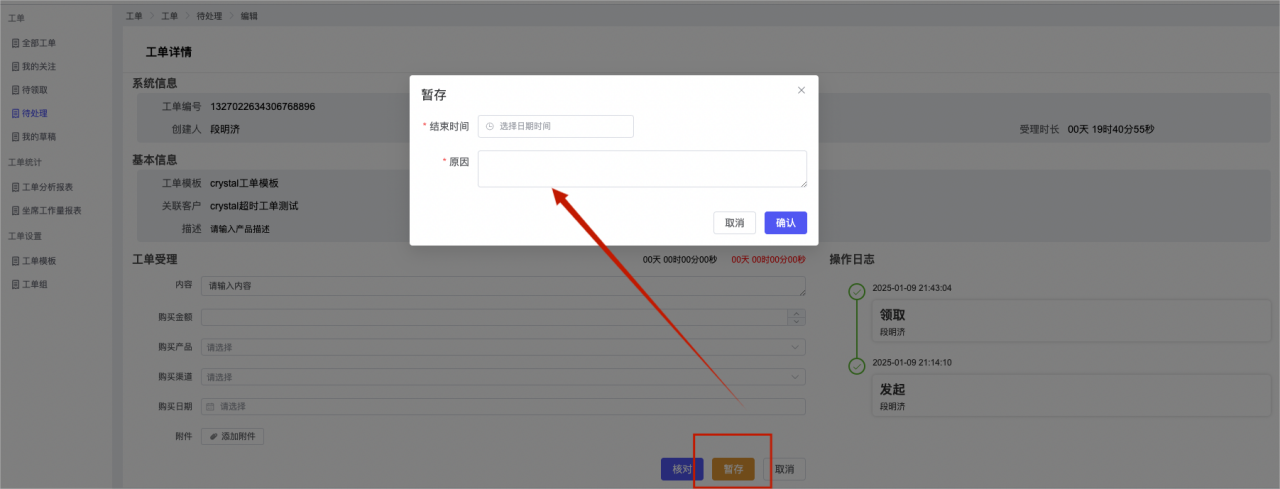Click crystal超时工单测试 customer text
Image resolution: width=1280 pixels, height=489 pixels.
click(254, 206)
